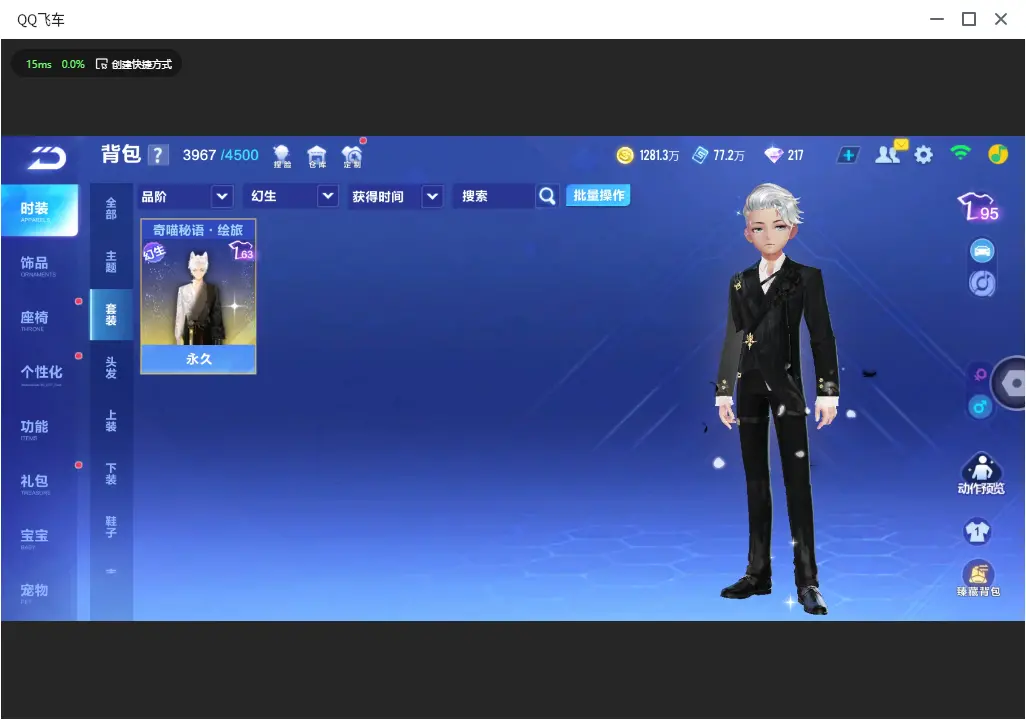The width and height of the screenshot is (1026, 720).
Task: Expand the 获得时间 sort dropdown
Action: pos(396,196)
